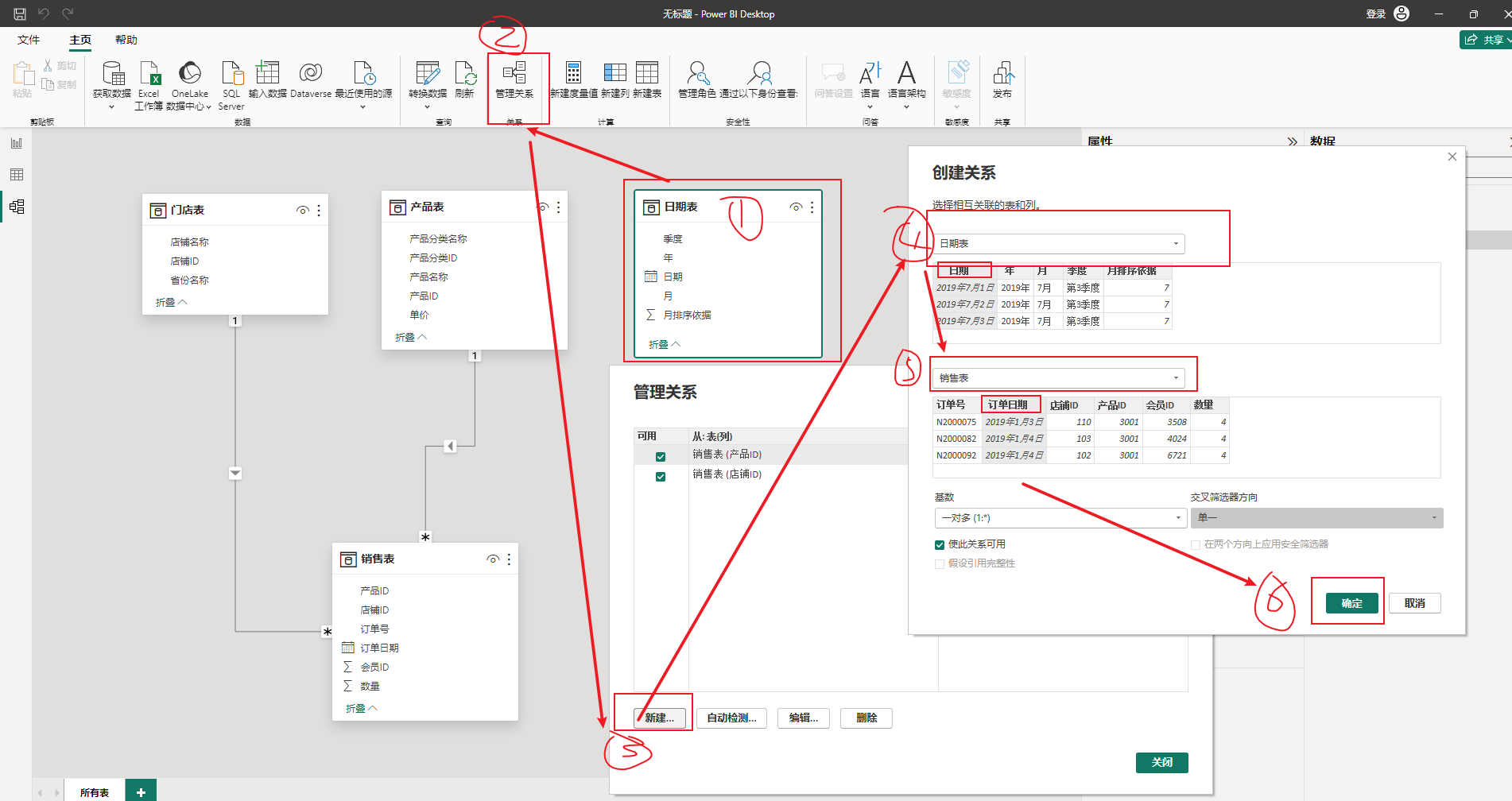The height and width of the screenshot is (801, 1512).
Task: Collapse the 门店表 card with 折叠
Action: pos(171,303)
